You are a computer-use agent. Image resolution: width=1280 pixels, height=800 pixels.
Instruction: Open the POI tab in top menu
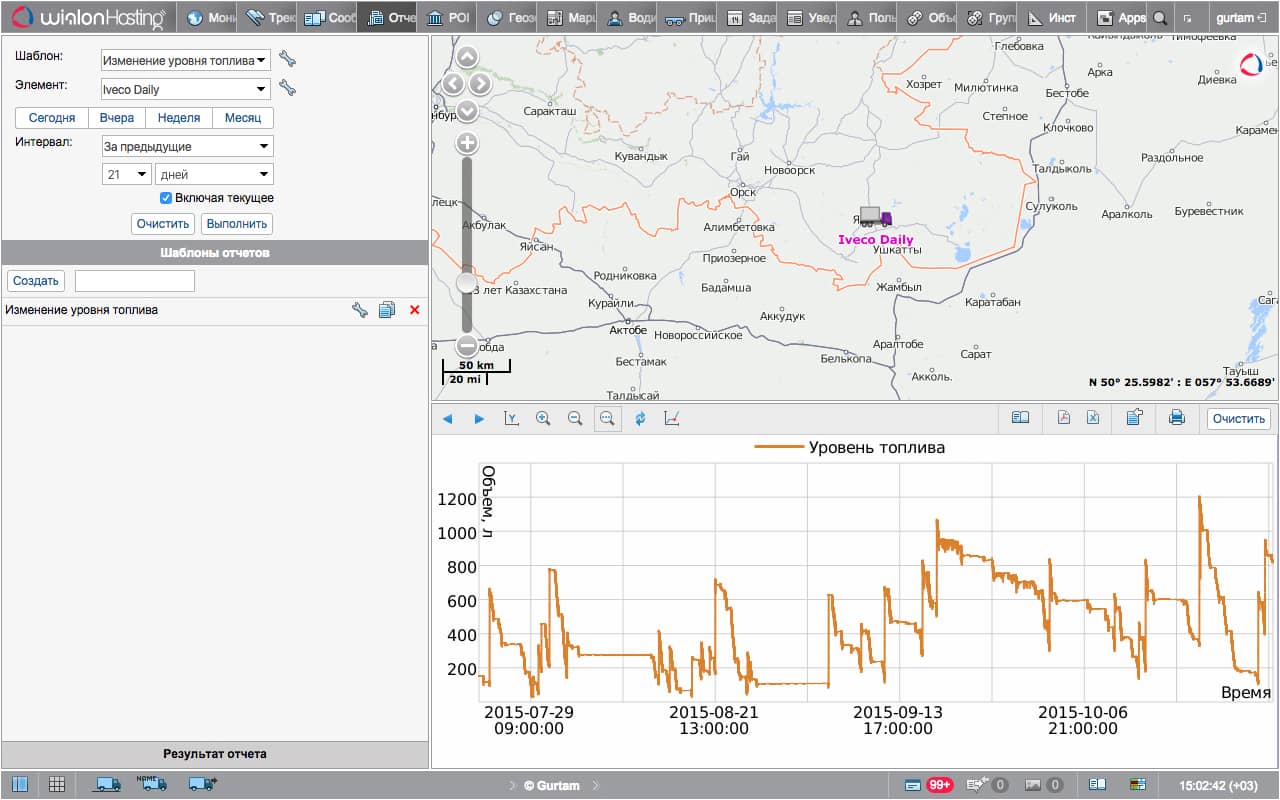(448, 18)
